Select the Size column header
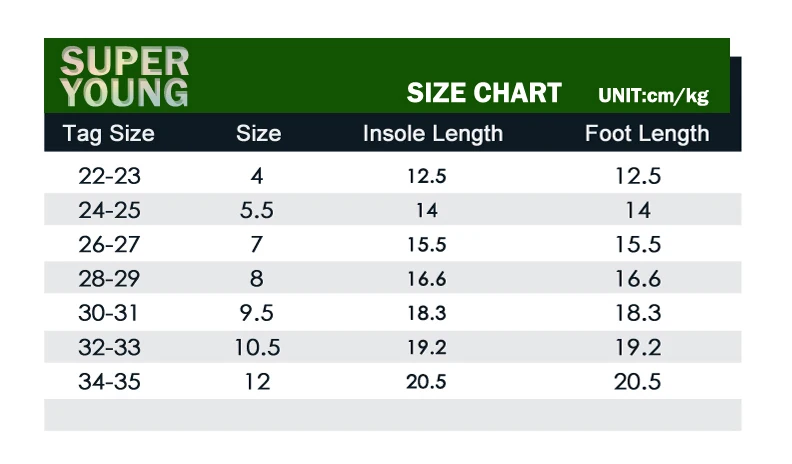 [258, 134]
